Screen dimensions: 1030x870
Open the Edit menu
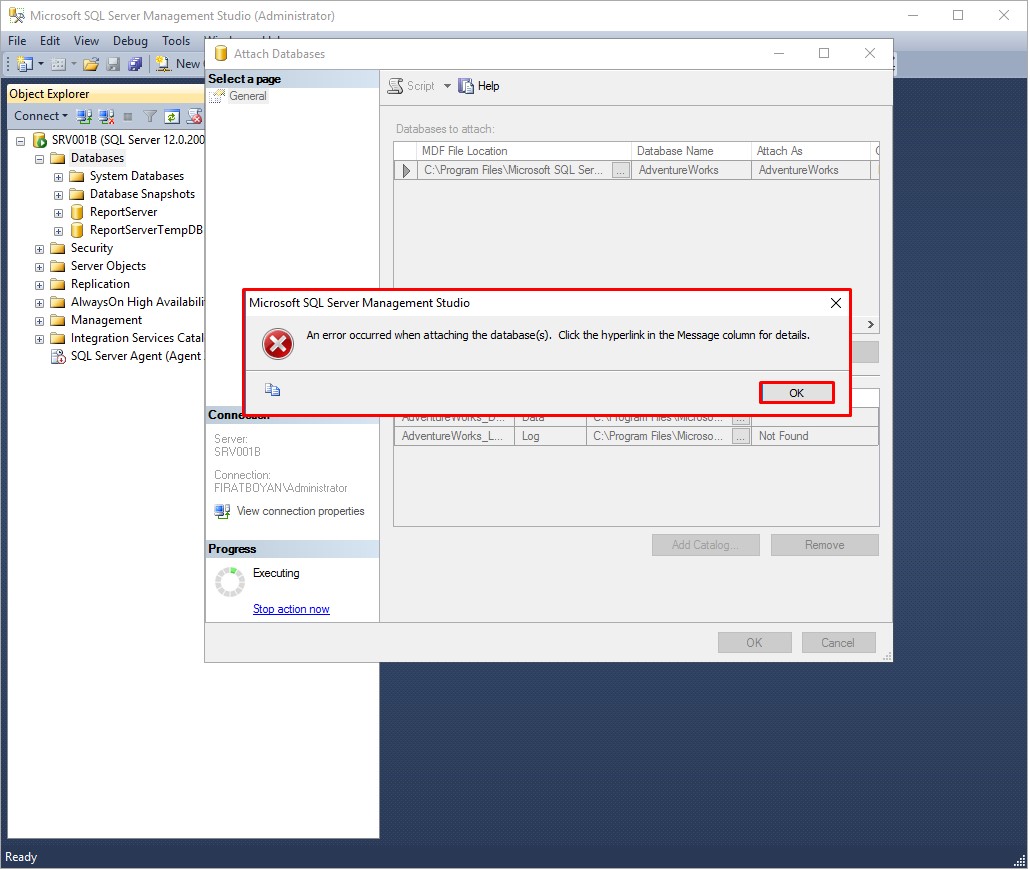point(50,41)
